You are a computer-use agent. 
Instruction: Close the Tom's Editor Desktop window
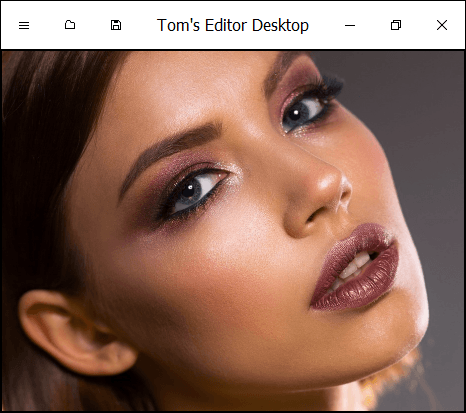pyautogui.click(x=442, y=25)
